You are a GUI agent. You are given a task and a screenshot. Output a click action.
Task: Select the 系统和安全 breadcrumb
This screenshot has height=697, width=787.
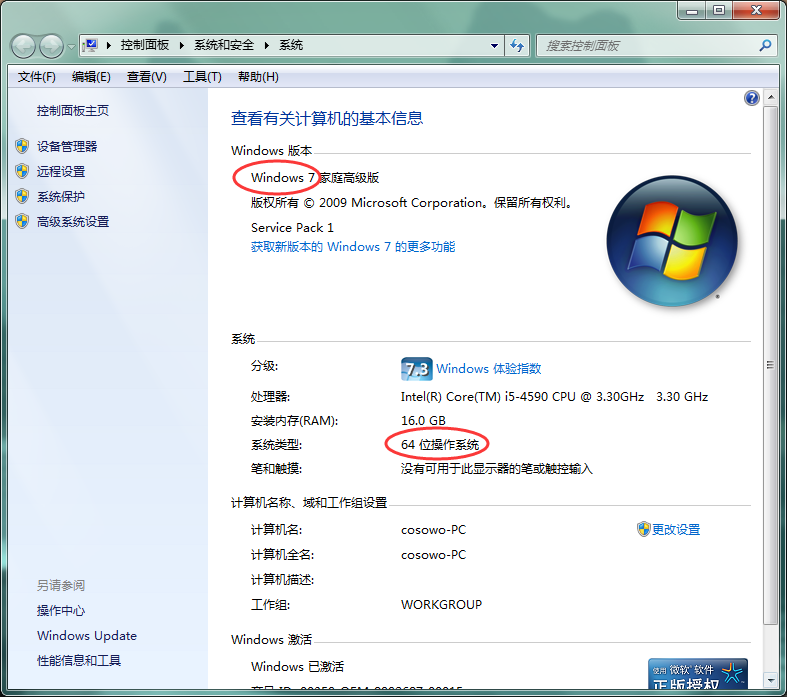point(224,45)
